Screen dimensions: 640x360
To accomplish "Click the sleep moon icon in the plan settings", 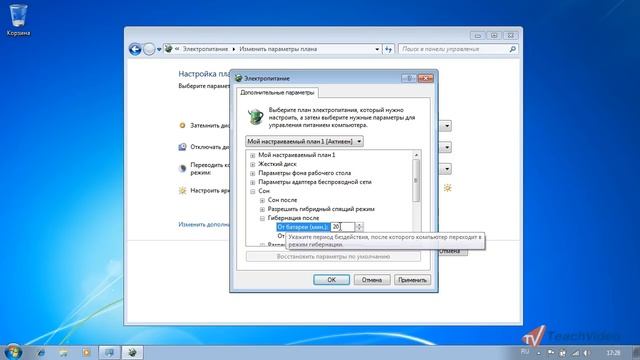I will (182, 168).
